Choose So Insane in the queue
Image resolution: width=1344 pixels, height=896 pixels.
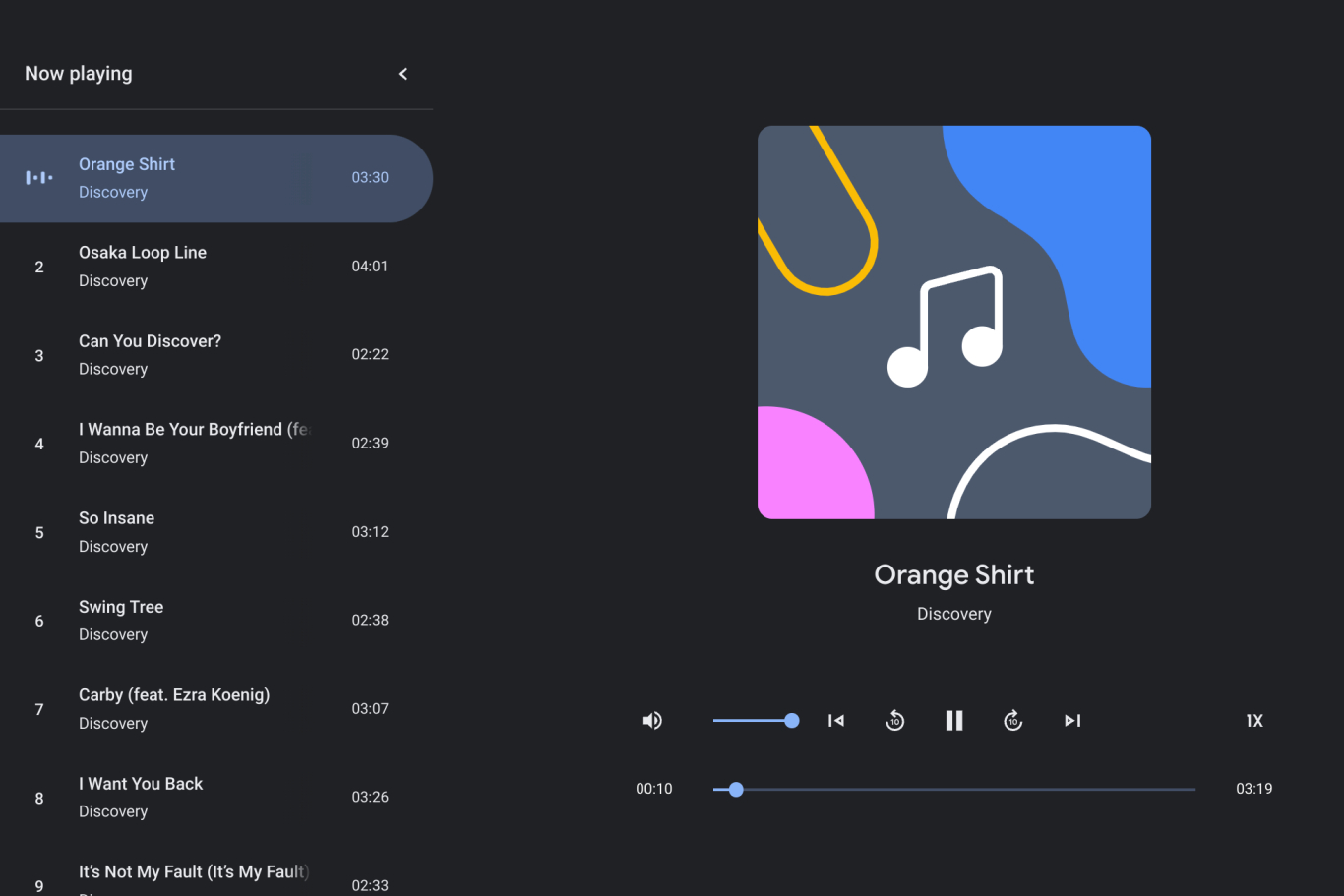[x=197, y=532]
